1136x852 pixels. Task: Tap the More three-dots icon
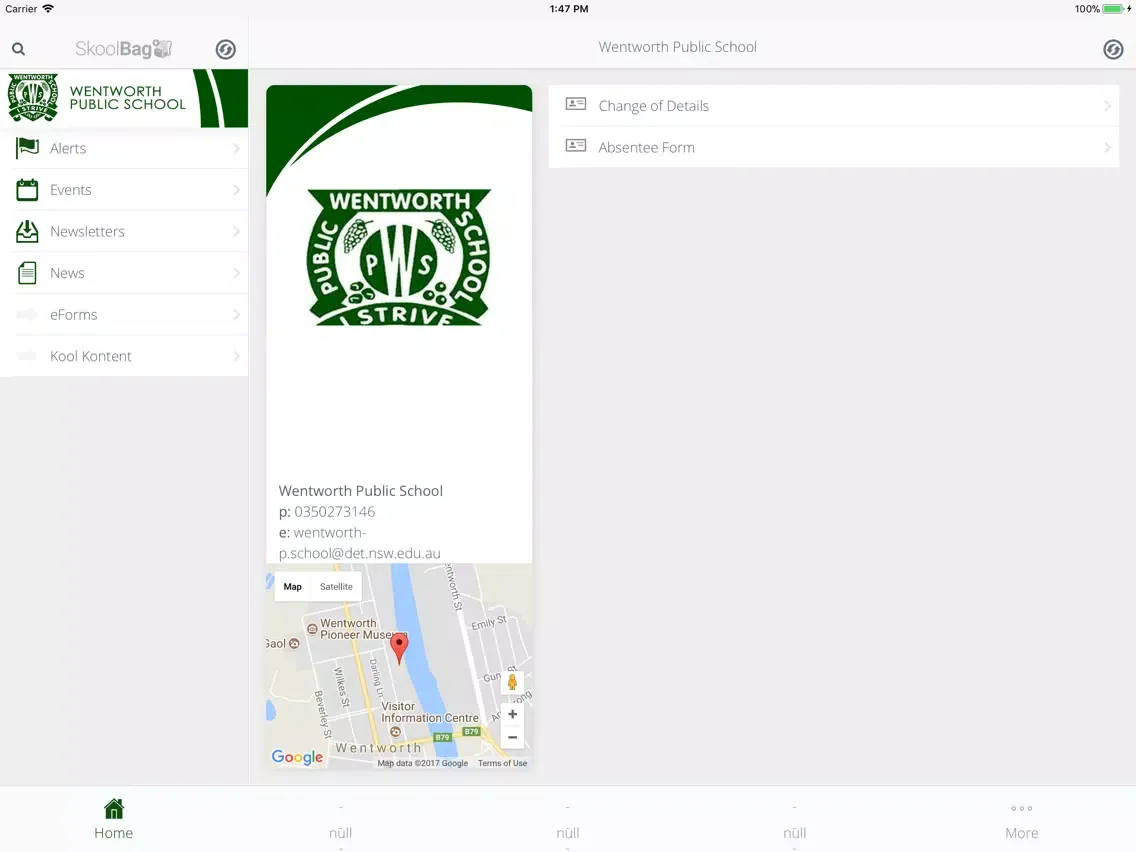(1022, 808)
